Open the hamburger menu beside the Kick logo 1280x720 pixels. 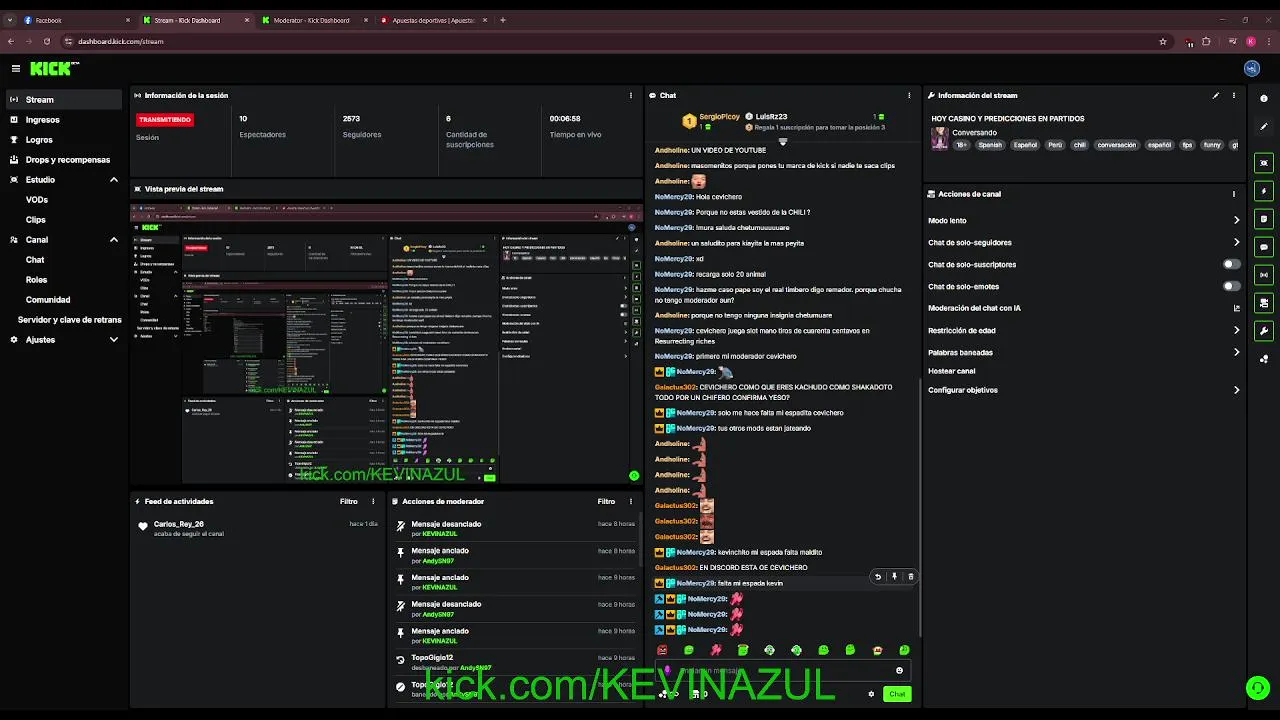click(16, 69)
